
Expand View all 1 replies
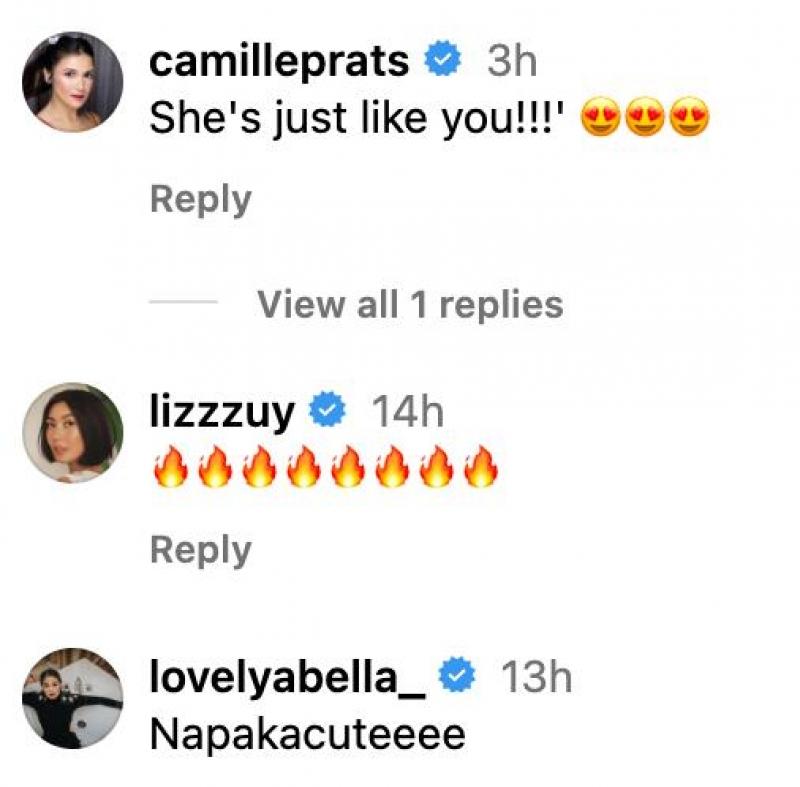coord(411,304)
